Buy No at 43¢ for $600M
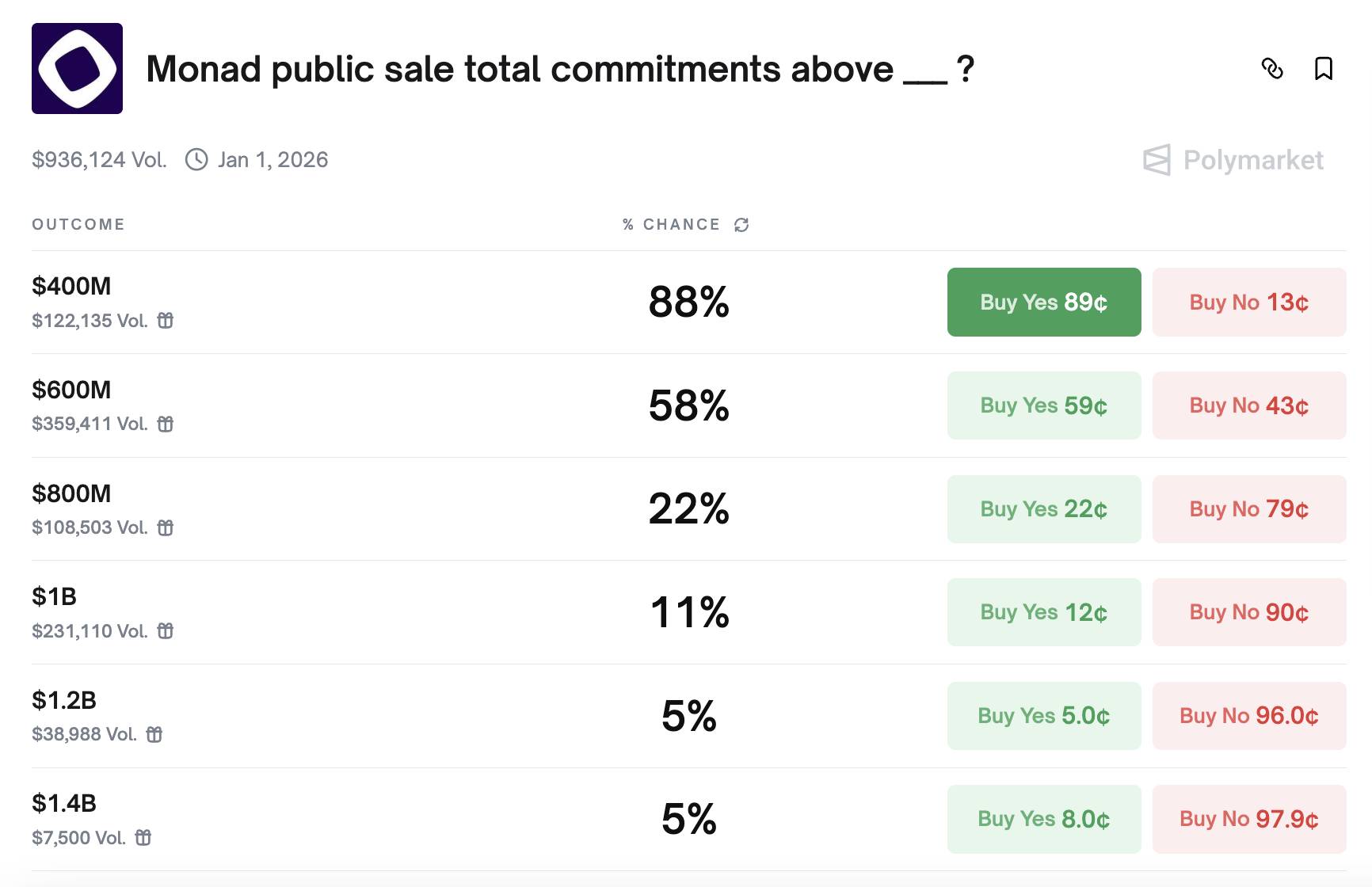Viewport: 1372px width, 887px height. coord(1248,405)
